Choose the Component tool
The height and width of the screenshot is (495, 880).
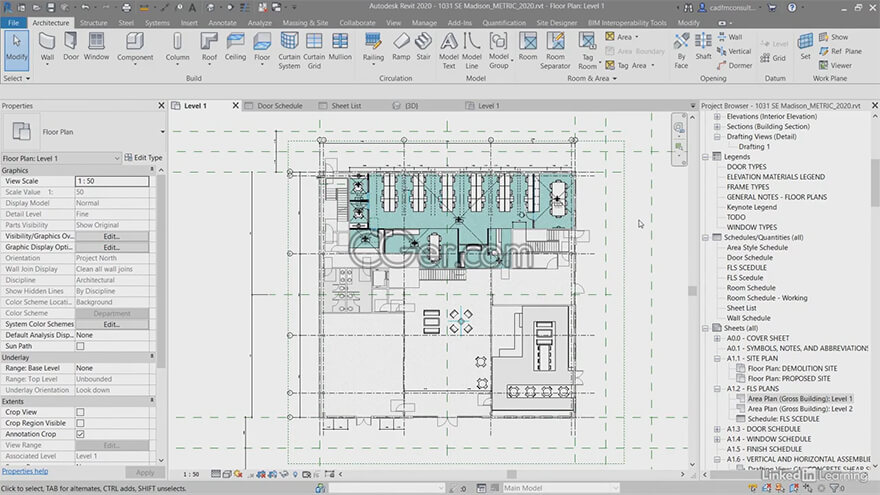135,47
